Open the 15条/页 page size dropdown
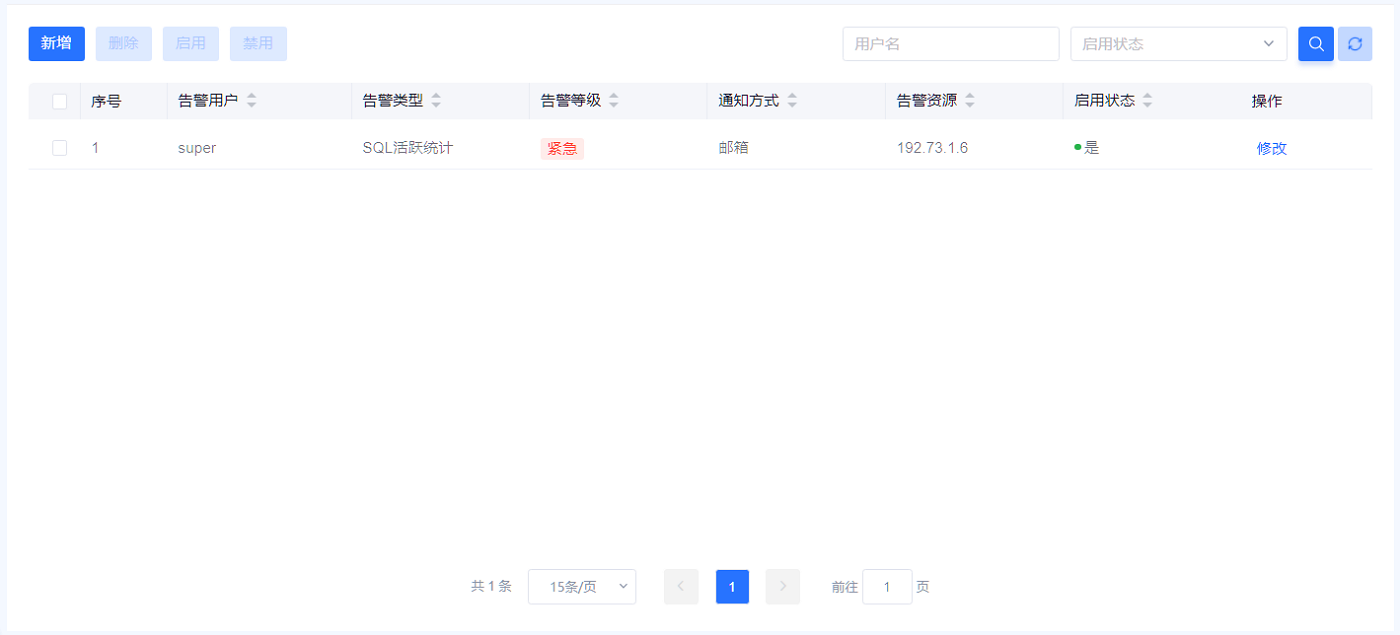The width and height of the screenshot is (1400, 635). (582, 587)
